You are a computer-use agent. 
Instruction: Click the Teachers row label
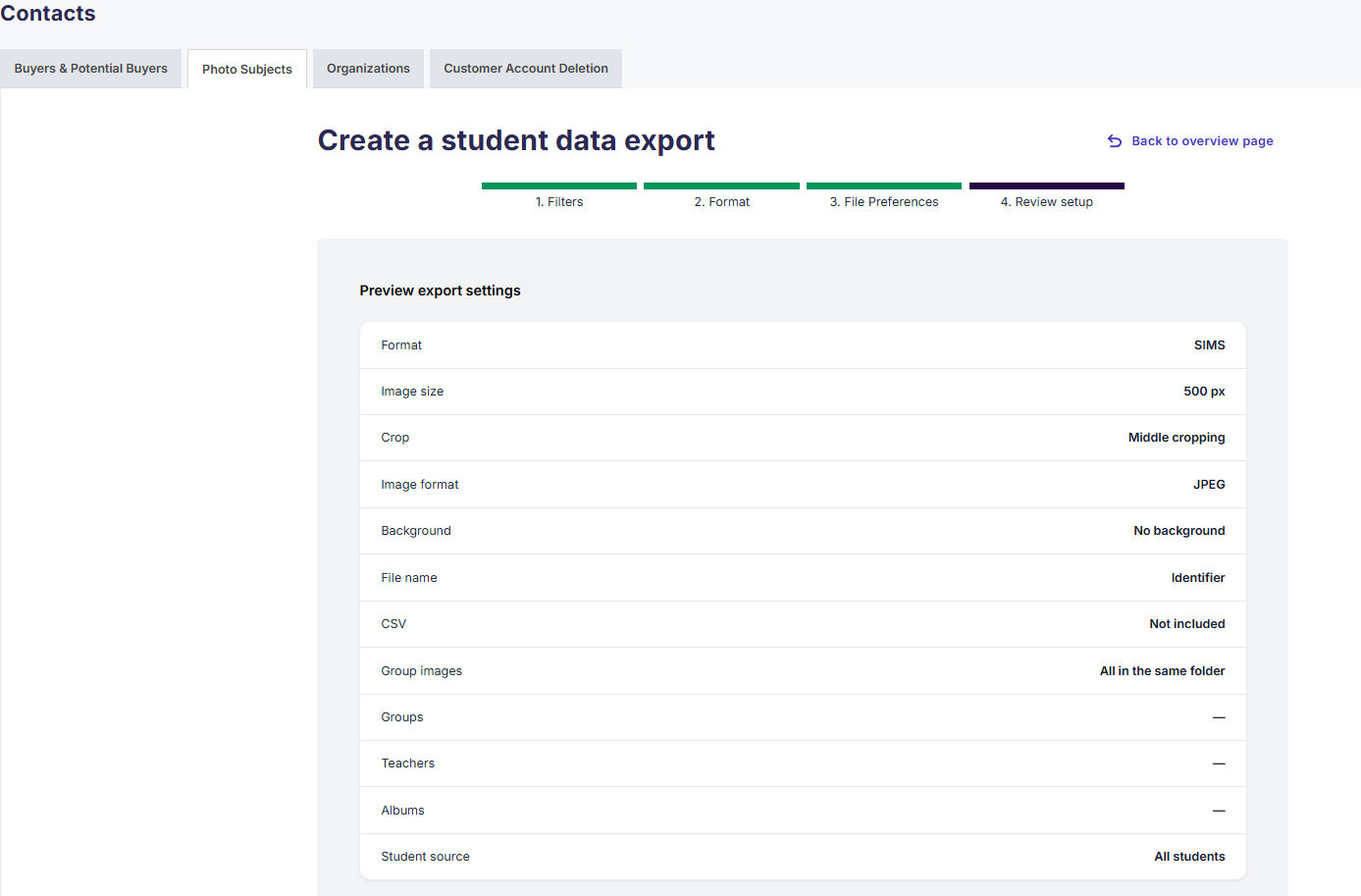pos(408,764)
